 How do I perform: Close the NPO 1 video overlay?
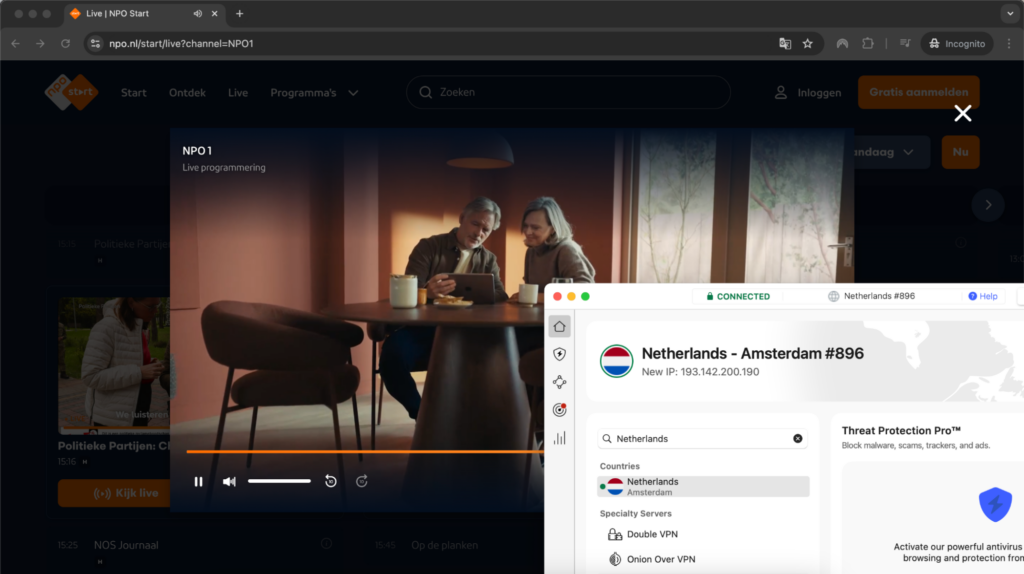pos(962,113)
